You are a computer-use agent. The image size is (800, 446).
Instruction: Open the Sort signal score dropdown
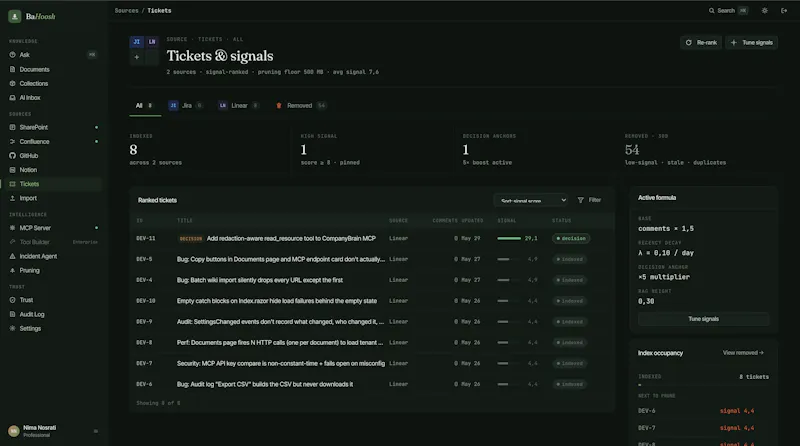(531, 200)
